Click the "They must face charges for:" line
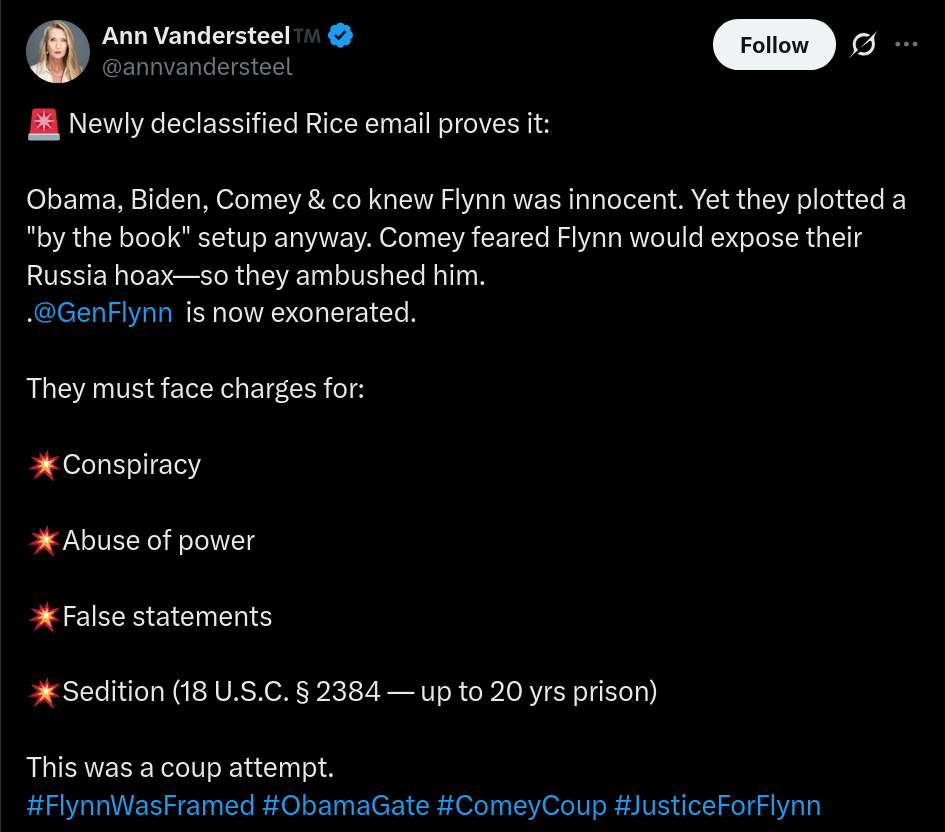This screenshot has width=945, height=832. point(195,389)
